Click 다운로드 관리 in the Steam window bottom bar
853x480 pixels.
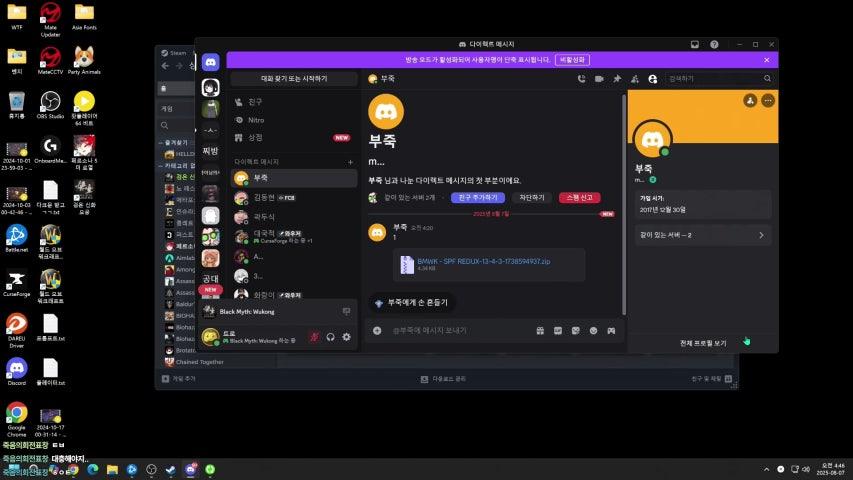[443, 379]
